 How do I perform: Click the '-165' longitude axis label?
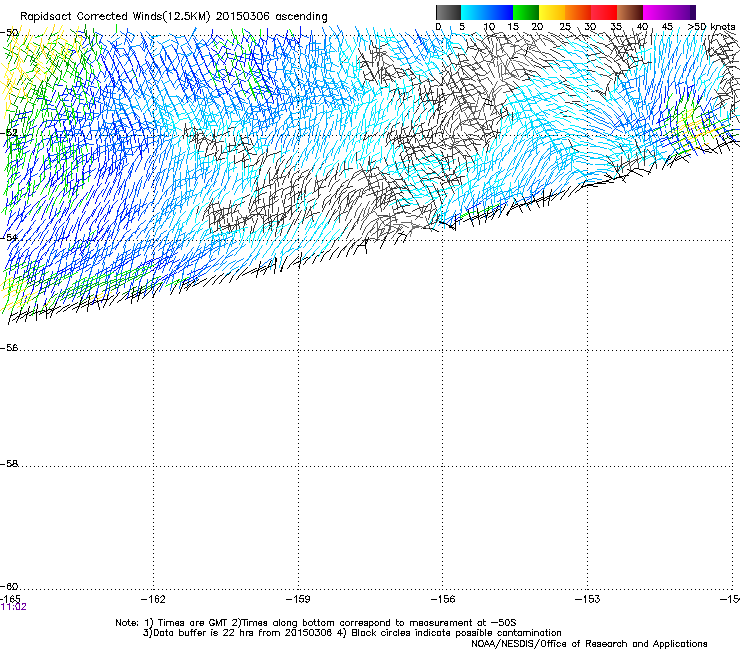pos(10,599)
